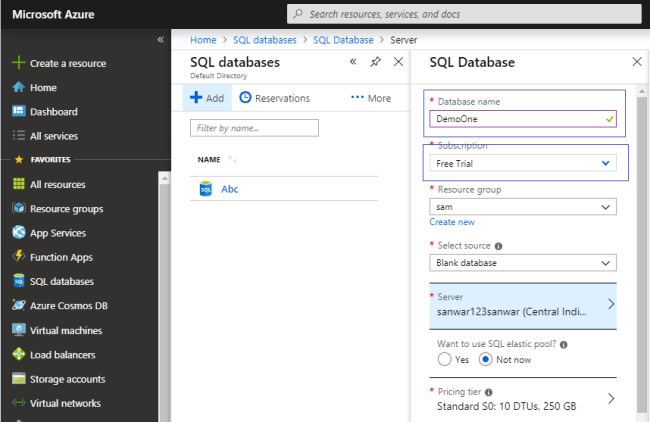Image resolution: width=650 pixels, height=422 pixels.
Task: Go to App Services
Action: pos(58,233)
